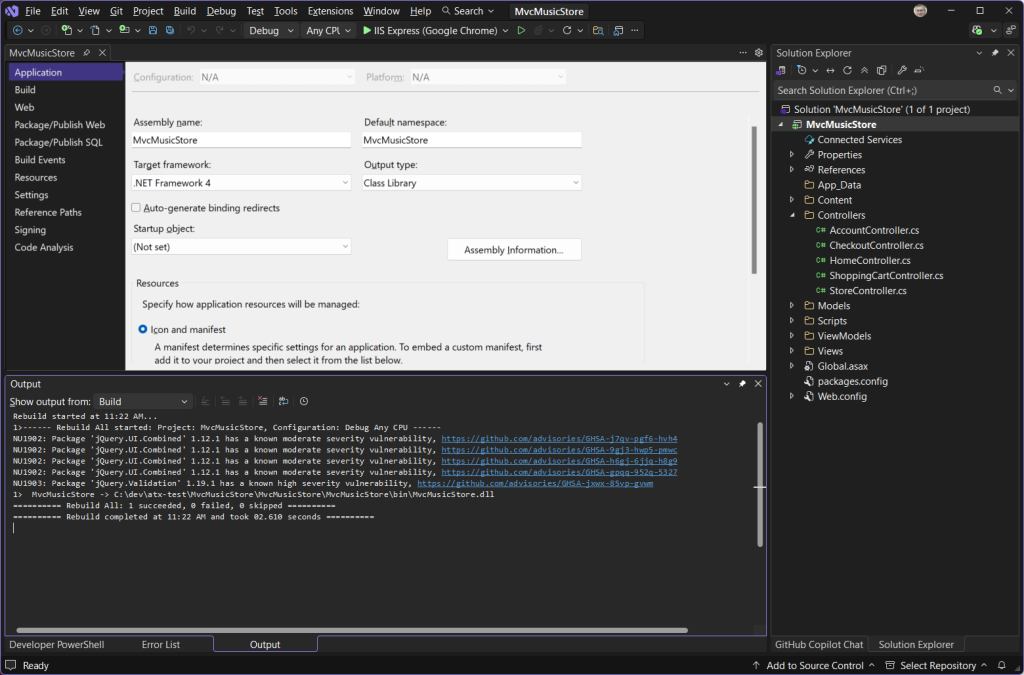Click the Save All toolbar icon

pos(169,30)
